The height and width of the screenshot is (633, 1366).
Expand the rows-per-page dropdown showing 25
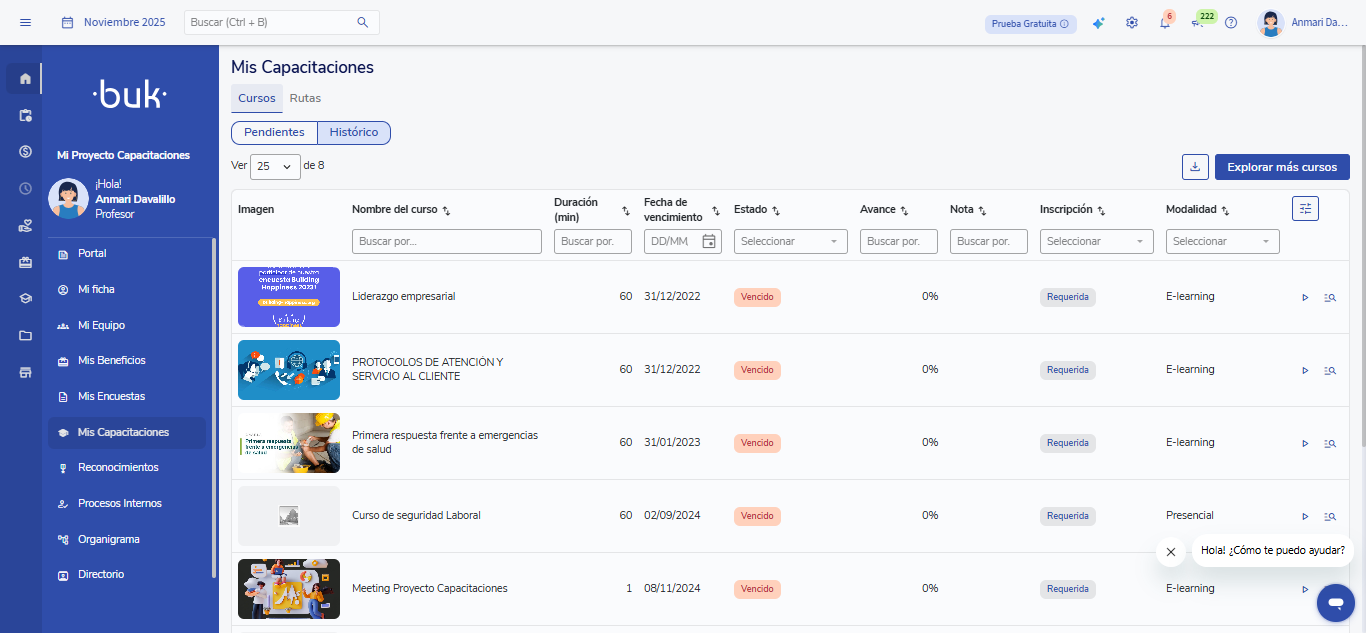click(275, 167)
